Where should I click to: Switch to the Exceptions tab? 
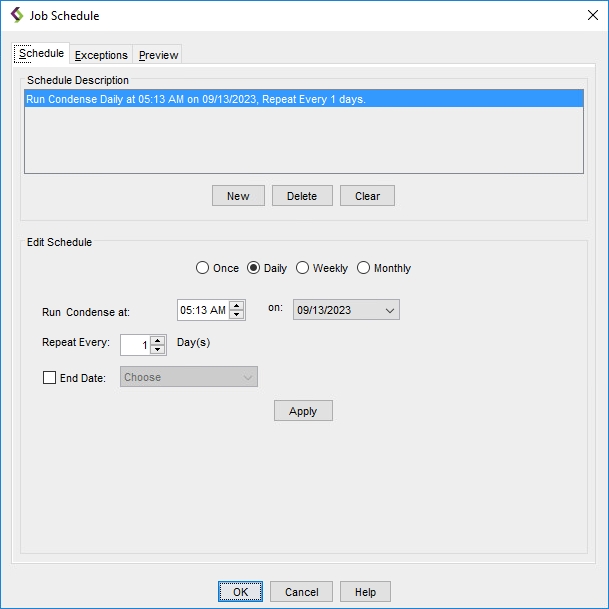(101, 55)
